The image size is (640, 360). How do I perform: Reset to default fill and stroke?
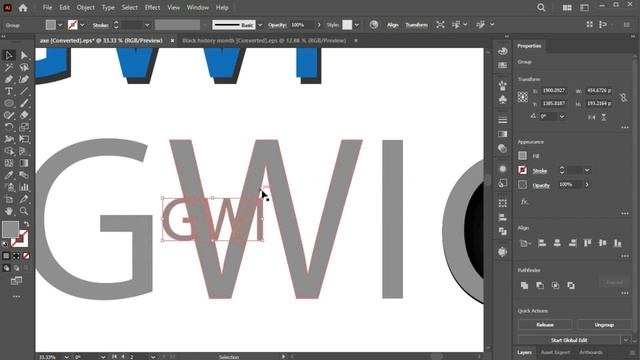[5, 244]
